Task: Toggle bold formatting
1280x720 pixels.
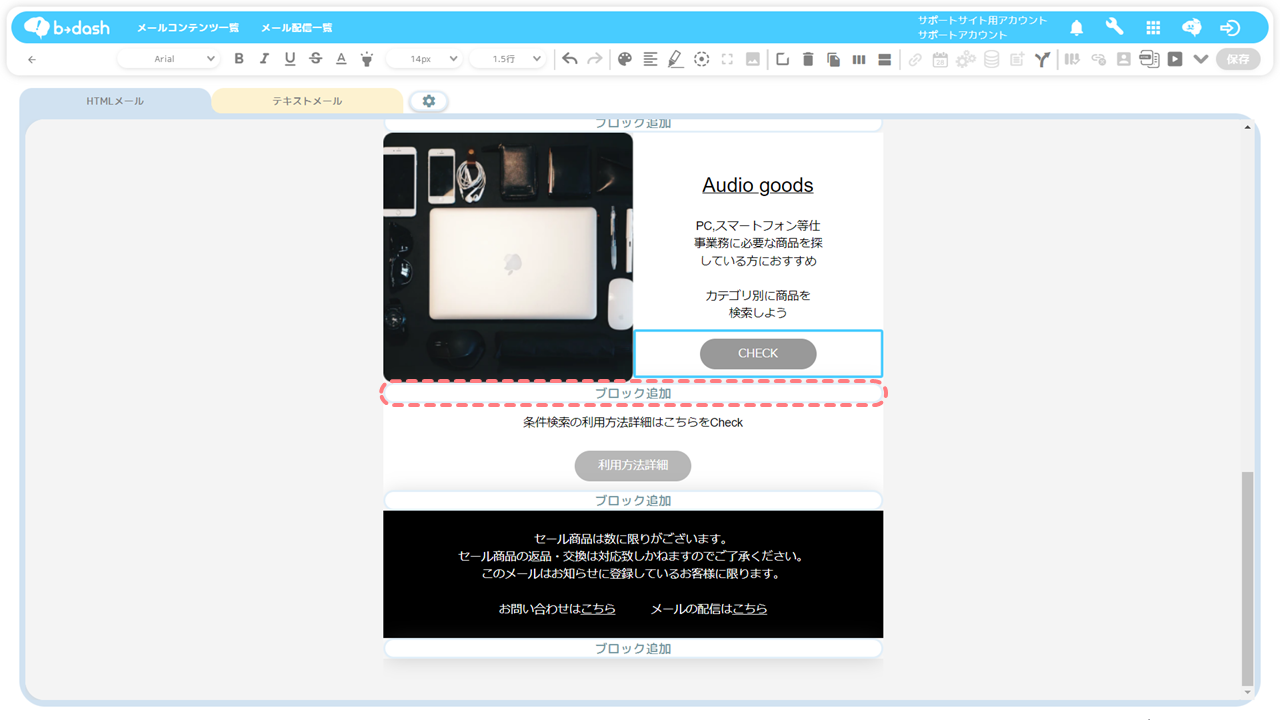Action: [x=239, y=59]
